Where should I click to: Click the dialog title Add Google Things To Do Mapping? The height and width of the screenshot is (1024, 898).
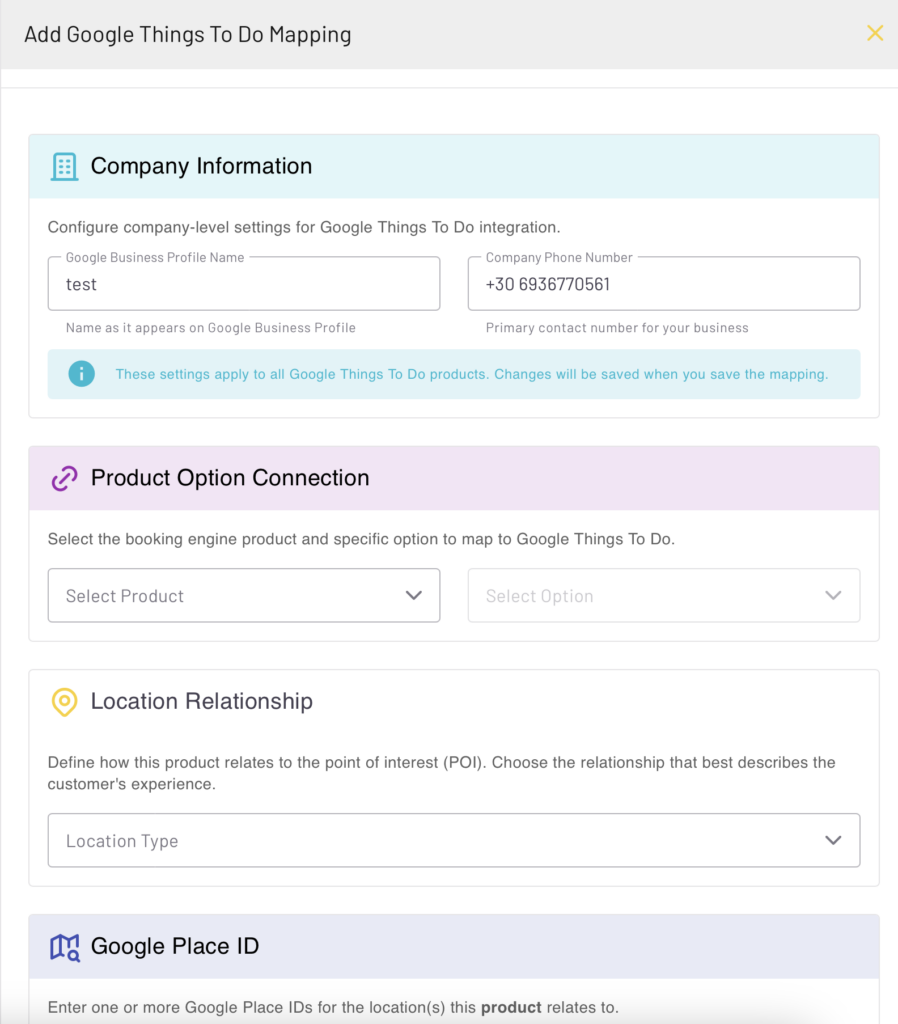[188, 34]
